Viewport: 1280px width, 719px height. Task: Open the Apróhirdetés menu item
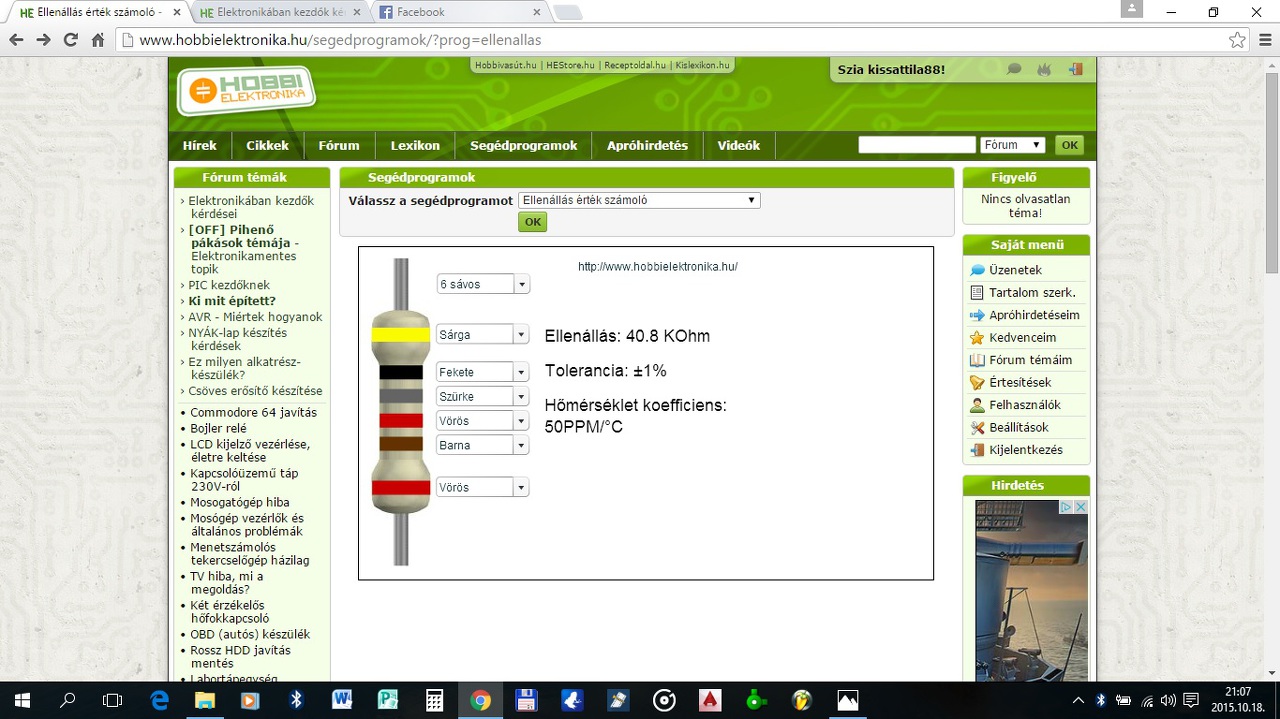click(647, 145)
